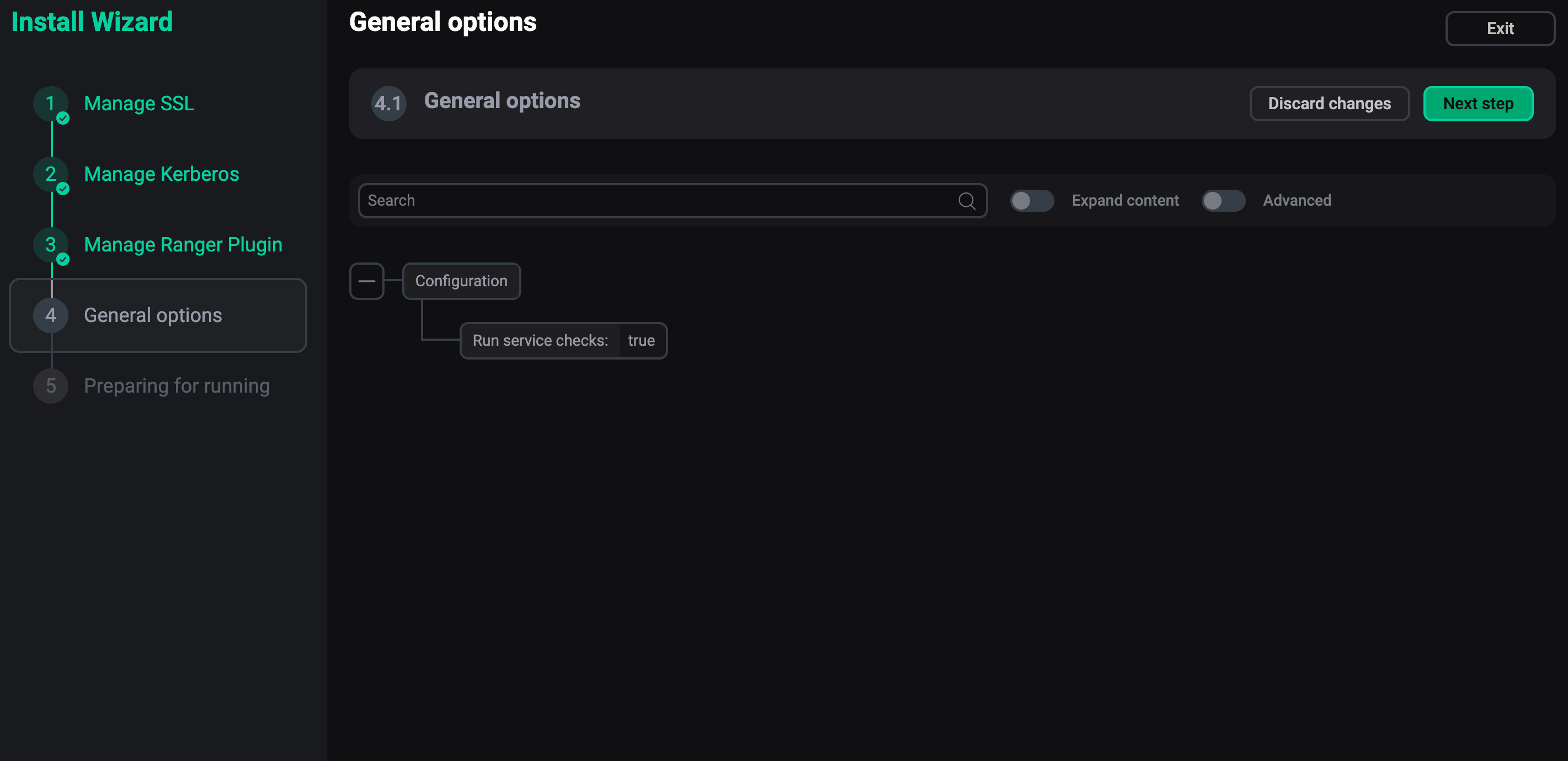The width and height of the screenshot is (1568, 761).
Task: Click the Advanced label
Action: (1297, 201)
